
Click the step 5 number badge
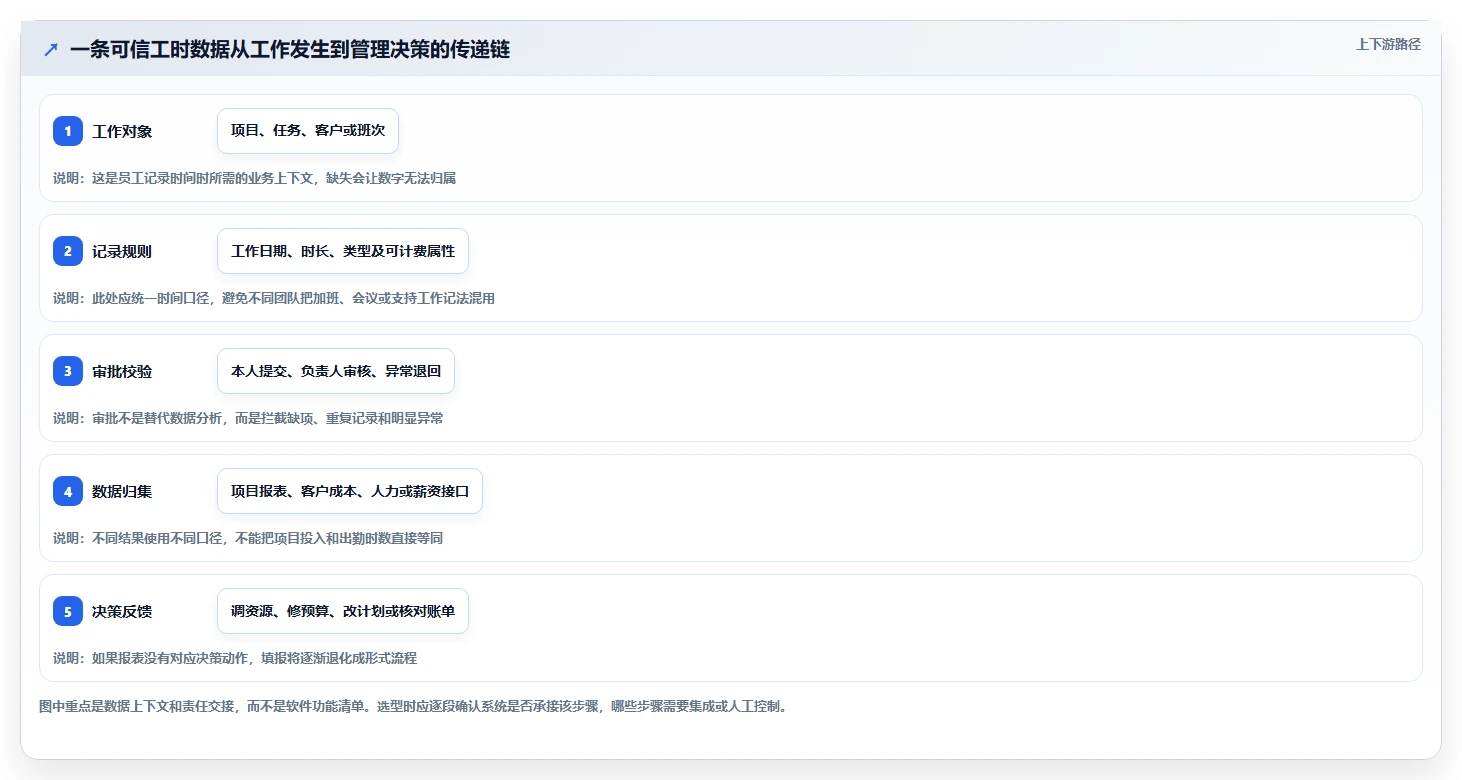(x=68, y=611)
